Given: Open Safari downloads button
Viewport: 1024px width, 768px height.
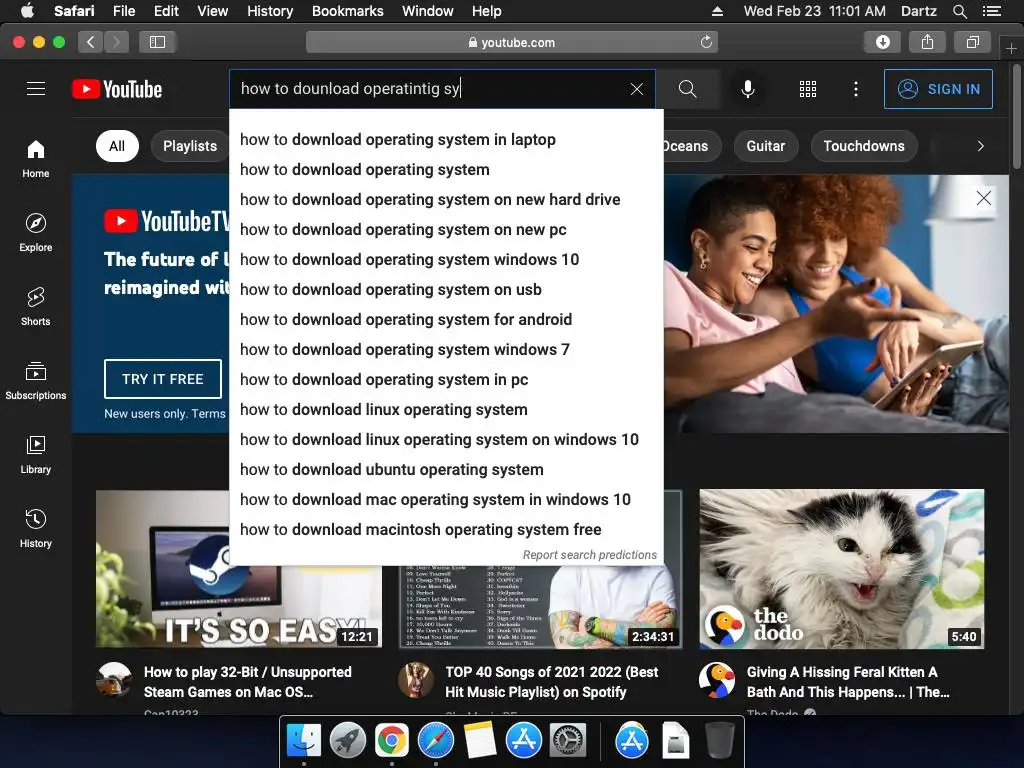Looking at the screenshot, I should pos(882,42).
